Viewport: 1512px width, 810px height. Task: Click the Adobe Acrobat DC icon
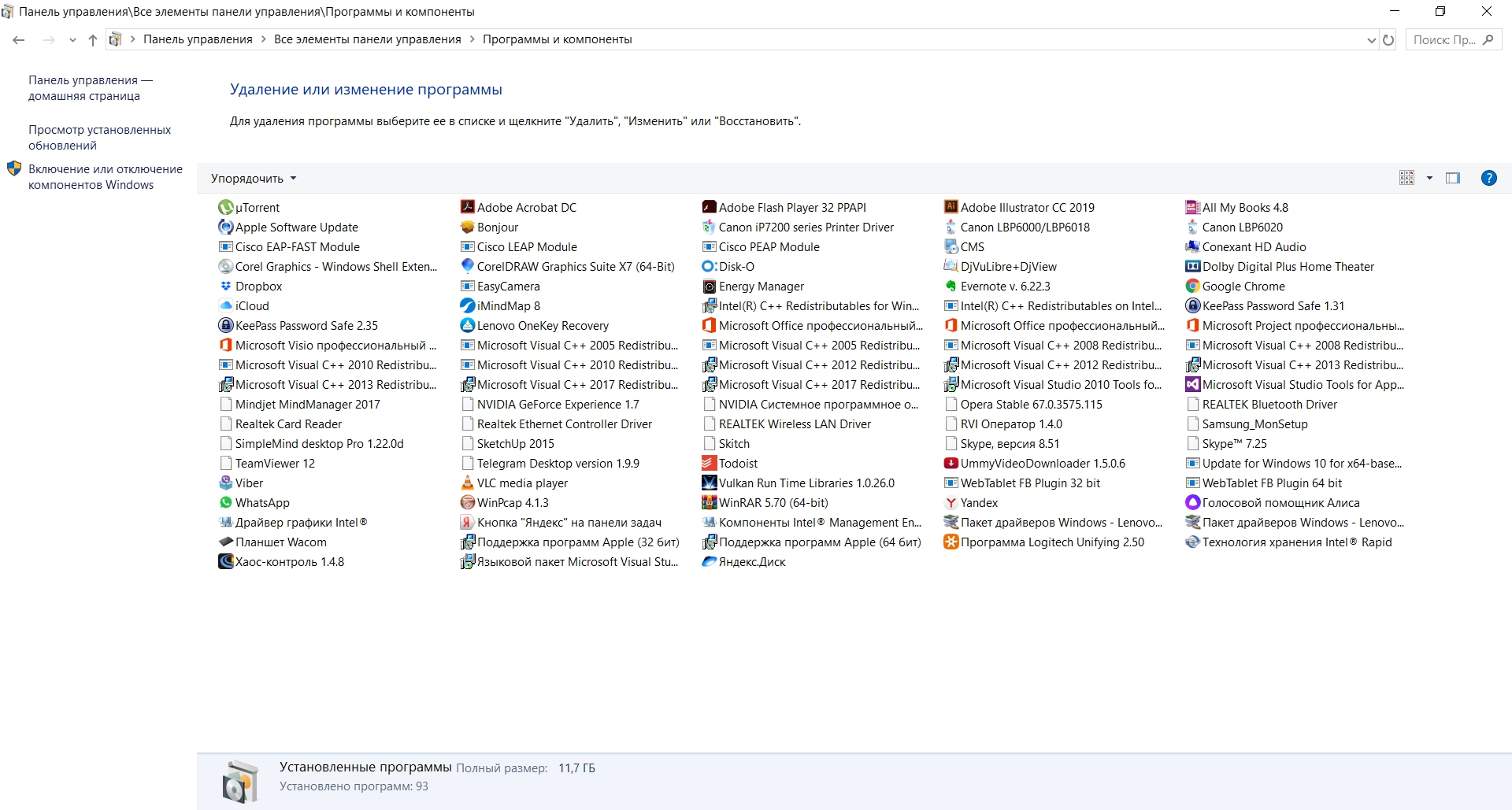(468, 208)
